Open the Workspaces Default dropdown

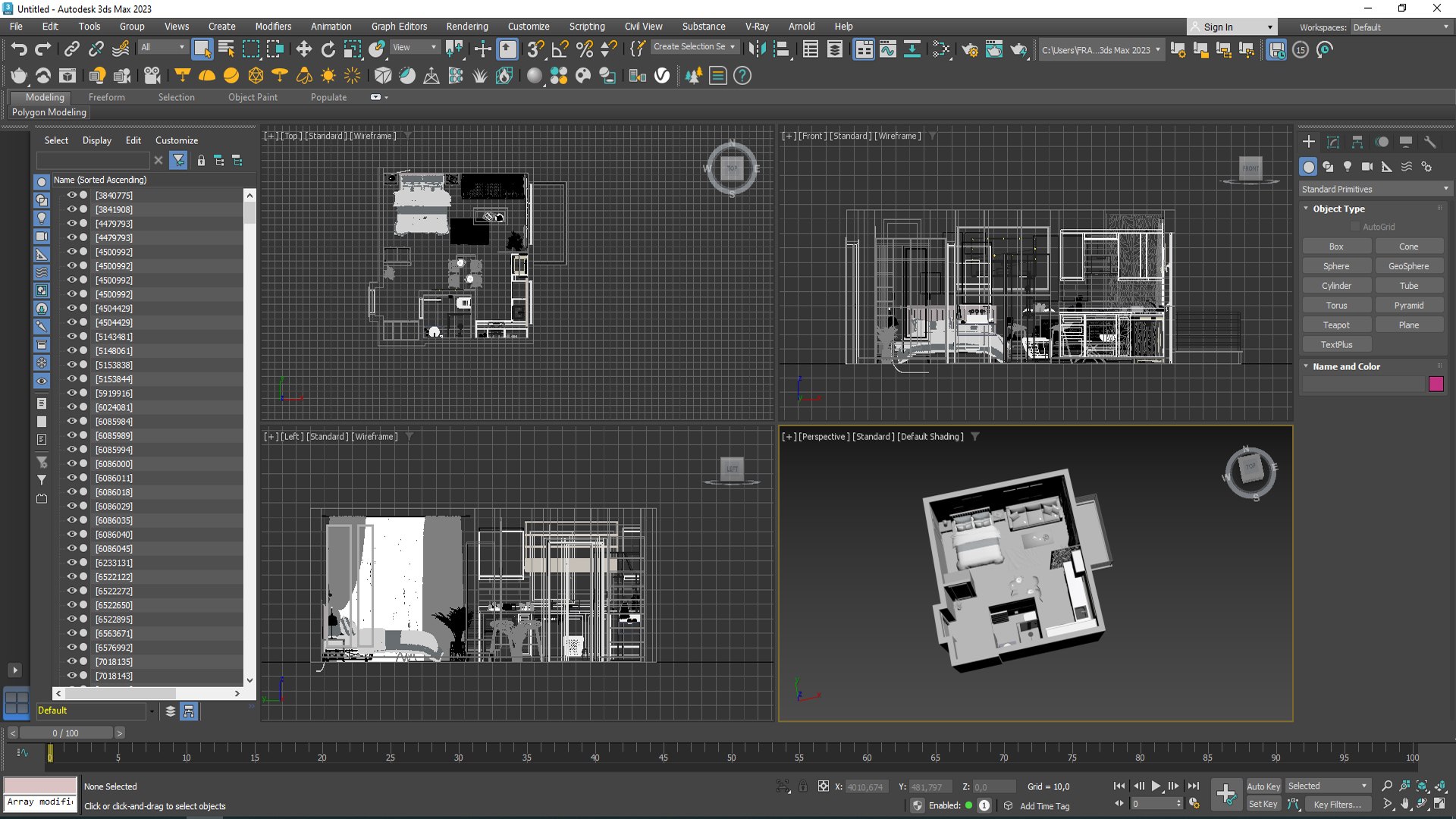click(1401, 27)
